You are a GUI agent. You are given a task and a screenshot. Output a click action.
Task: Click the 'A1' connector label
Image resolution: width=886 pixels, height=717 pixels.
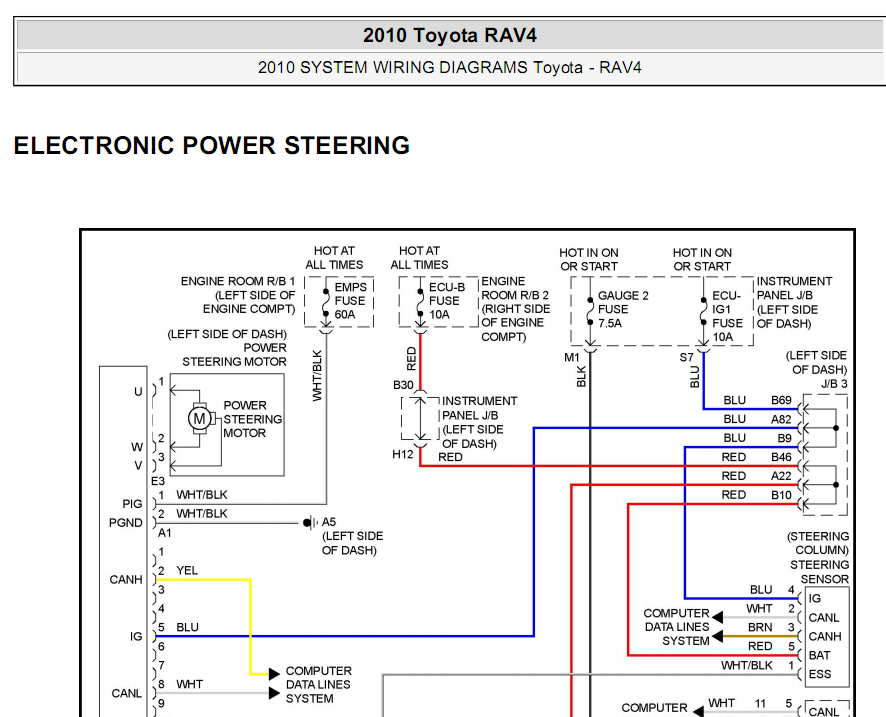(164, 533)
